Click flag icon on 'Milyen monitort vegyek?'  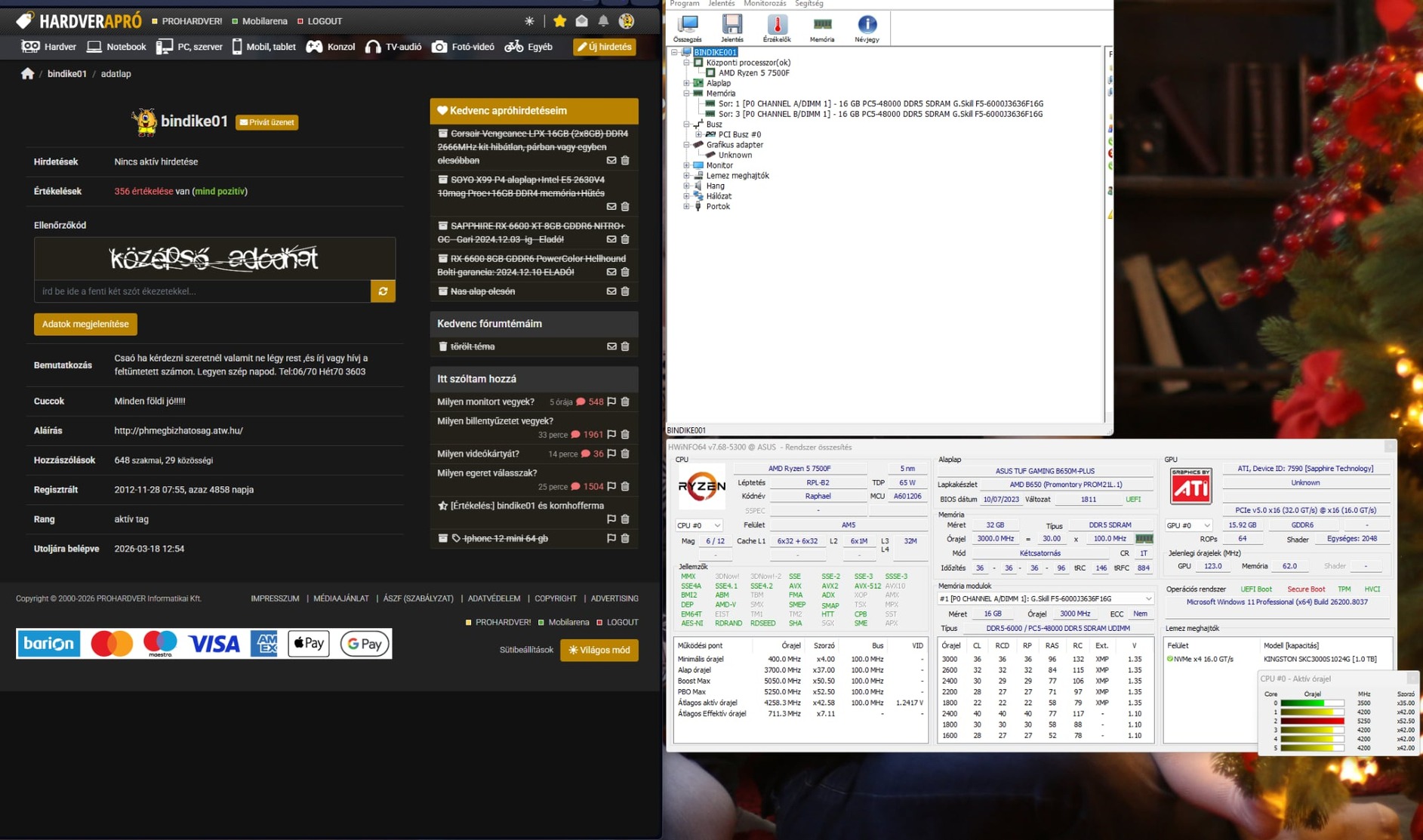pos(611,402)
